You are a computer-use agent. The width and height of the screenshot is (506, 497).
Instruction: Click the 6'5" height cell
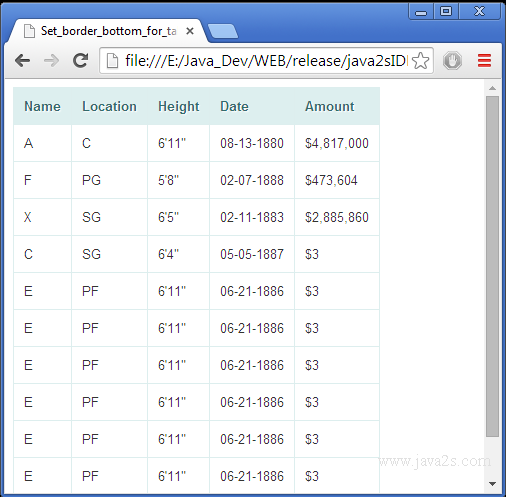coord(178,217)
